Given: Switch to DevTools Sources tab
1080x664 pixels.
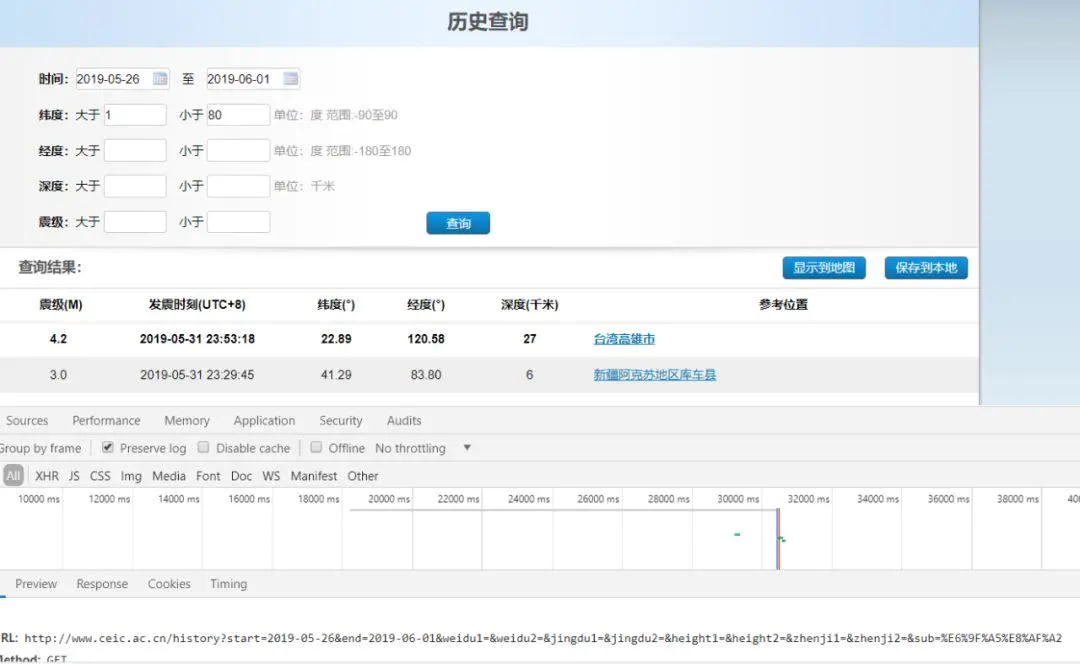Looking at the screenshot, I should click(27, 420).
